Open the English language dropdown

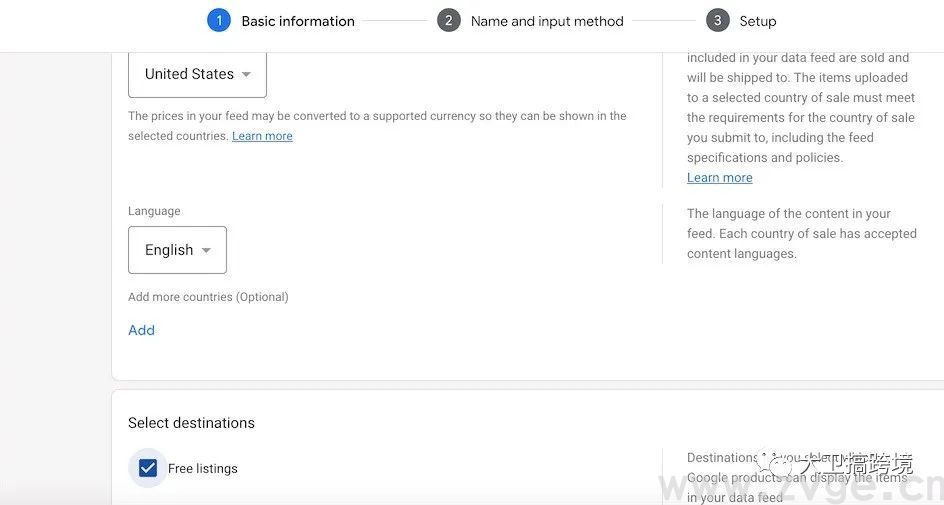[177, 250]
